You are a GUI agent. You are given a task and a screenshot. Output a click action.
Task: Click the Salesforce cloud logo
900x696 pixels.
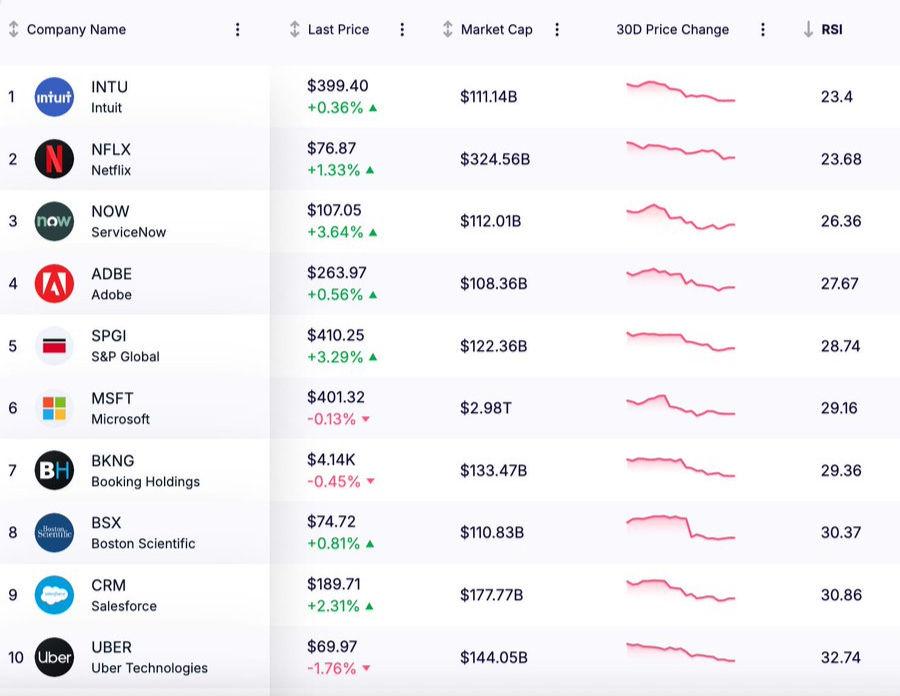point(54,595)
